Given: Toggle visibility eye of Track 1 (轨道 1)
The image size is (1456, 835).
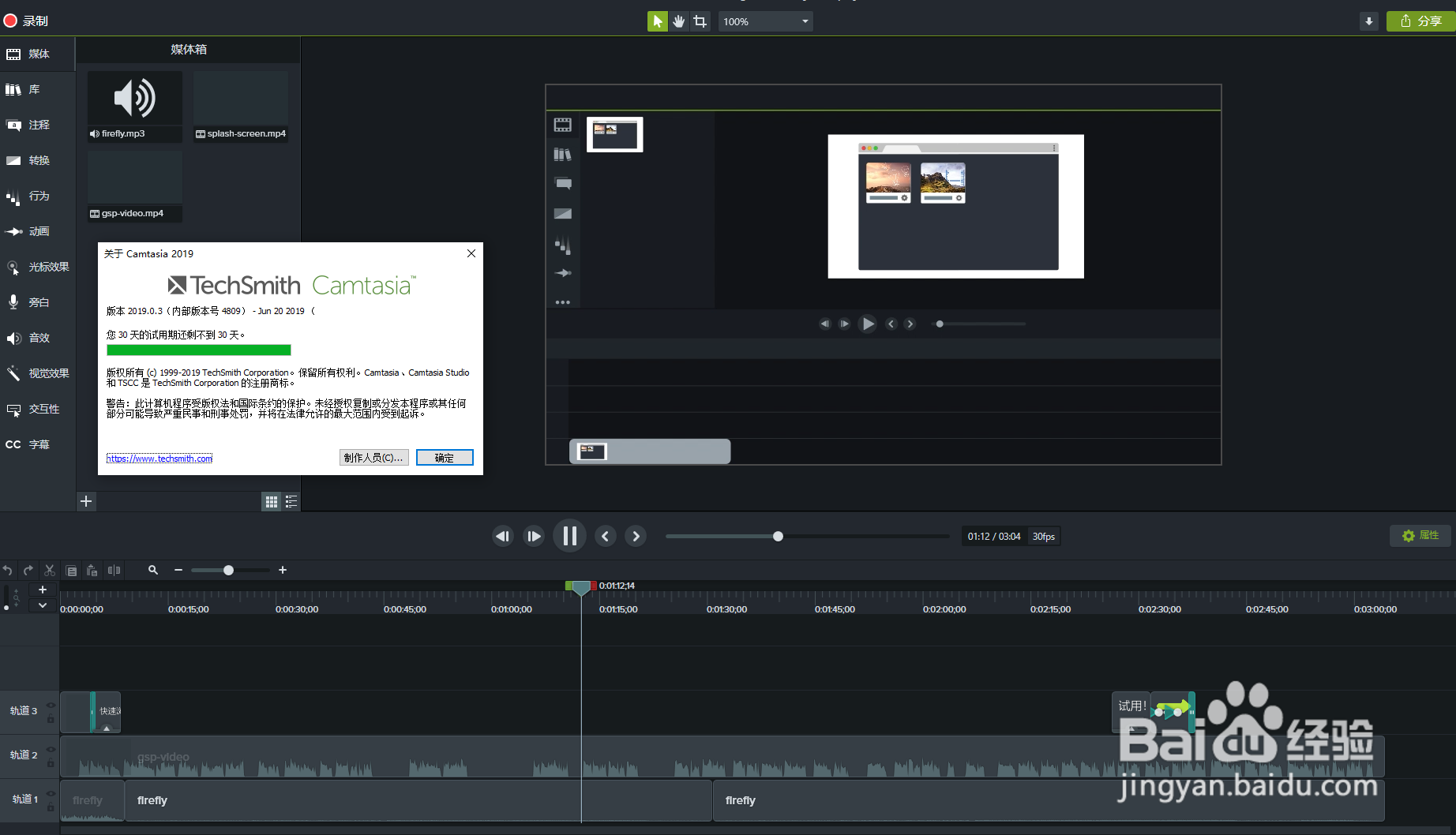Looking at the screenshot, I should click(x=51, y=794).
